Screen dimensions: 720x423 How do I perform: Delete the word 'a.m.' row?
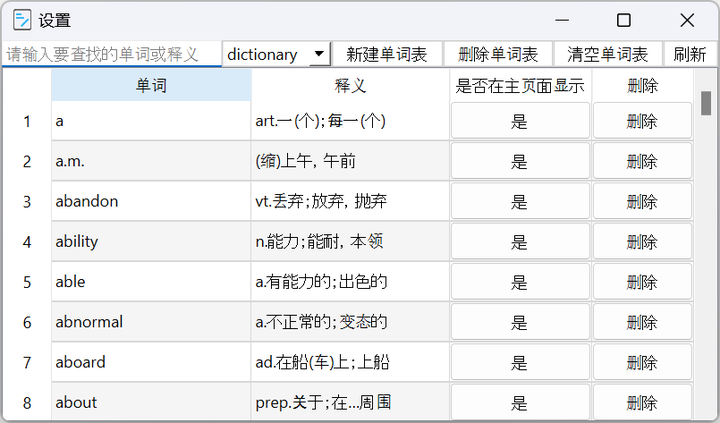641,161
